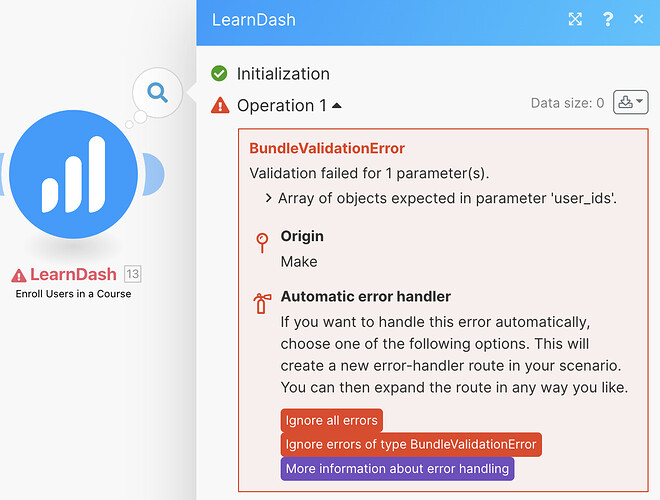This screenshot has width=660, height=500.
Task: Click the BundleValidationError heading
Action: 327,148
